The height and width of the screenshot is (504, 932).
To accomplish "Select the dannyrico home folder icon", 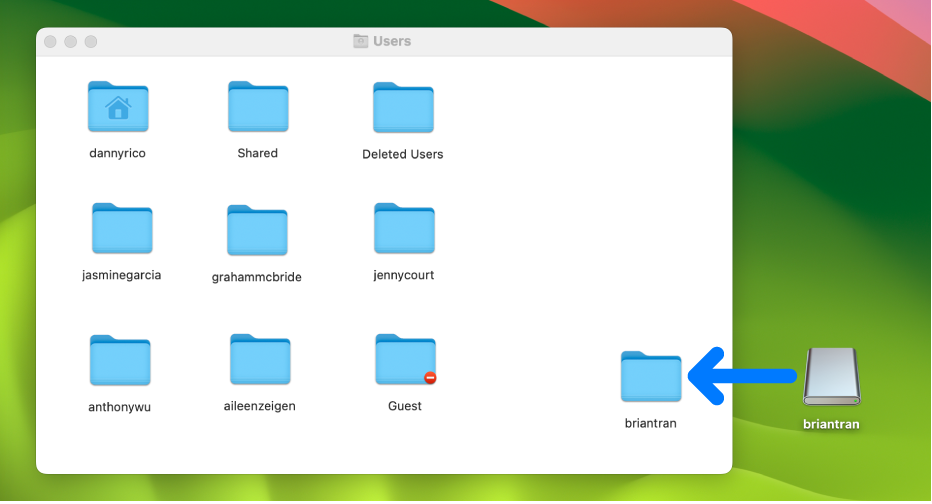I will coord(118,106).
